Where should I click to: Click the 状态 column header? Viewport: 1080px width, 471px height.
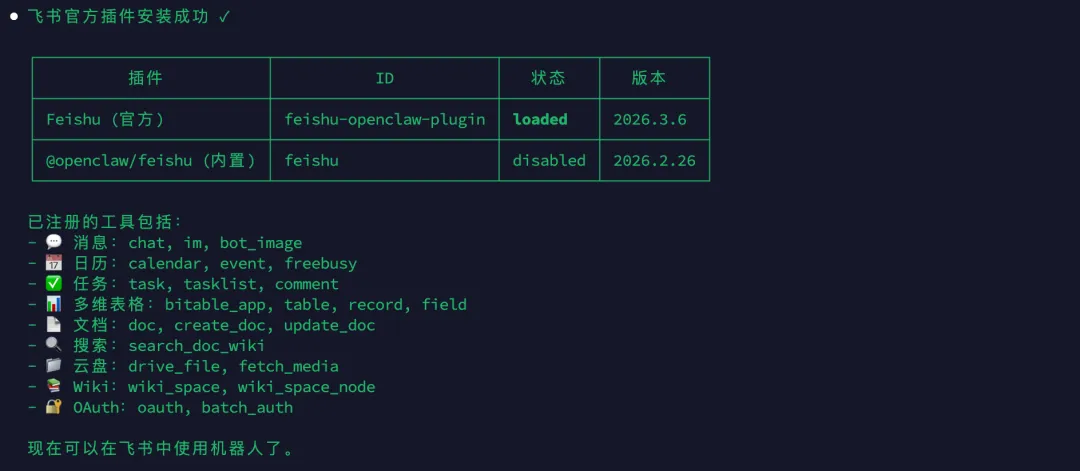548,78
